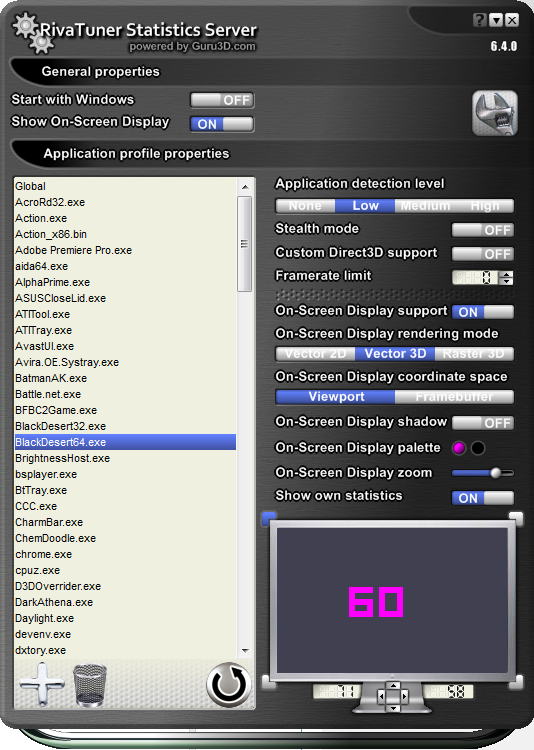Viewport: 534px width, 750px height.
Task: Increase Framerate limit with up stepper
Action: 506,274
